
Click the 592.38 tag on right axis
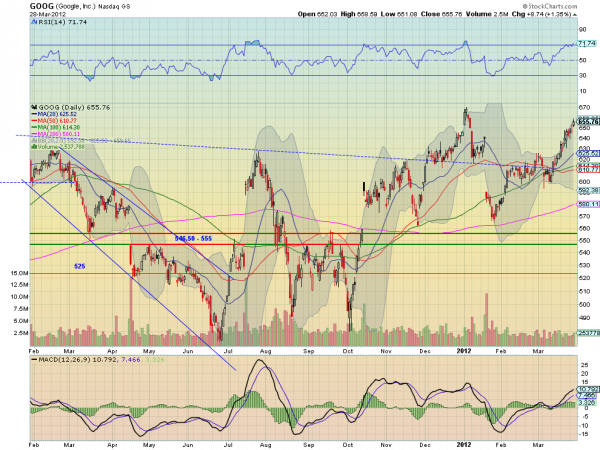pyautogui.click(x=589, y=190)
